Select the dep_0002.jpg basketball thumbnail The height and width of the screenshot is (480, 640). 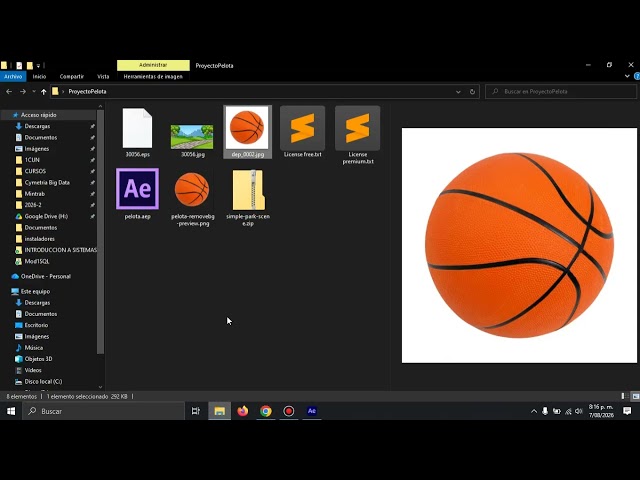point(247,128)
